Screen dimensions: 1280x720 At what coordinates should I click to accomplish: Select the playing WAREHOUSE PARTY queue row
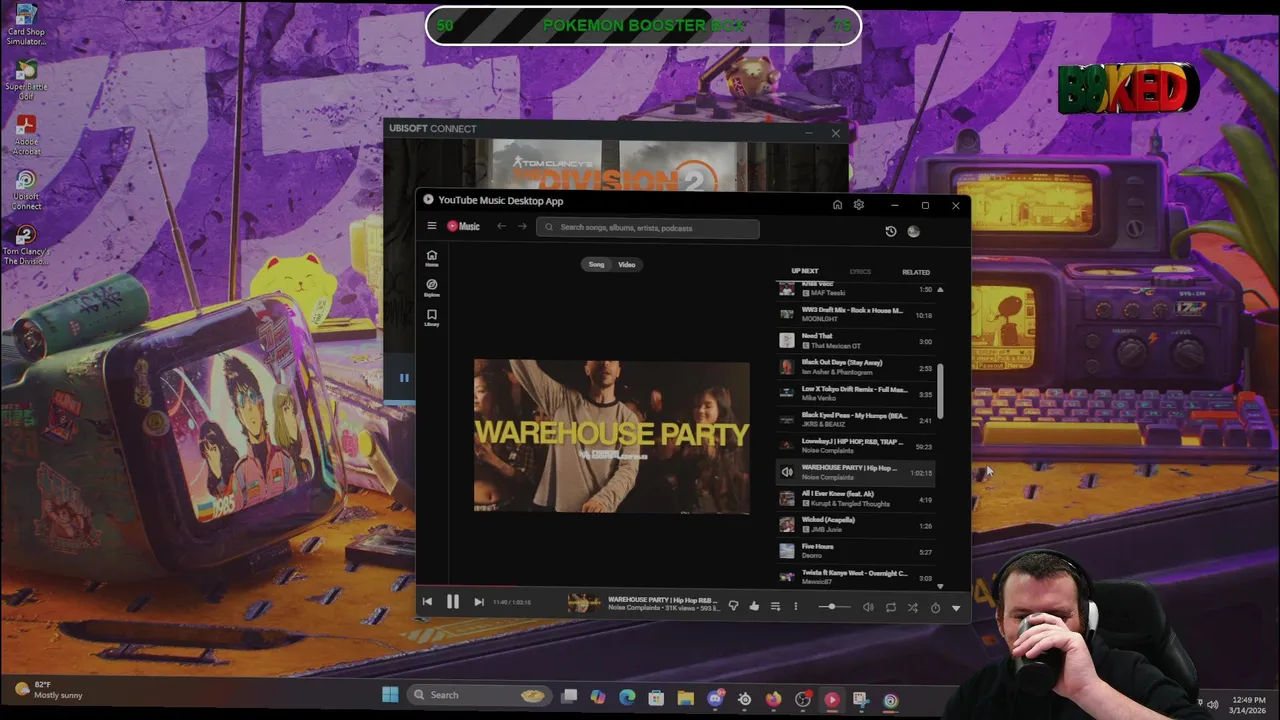click(855, 472)
